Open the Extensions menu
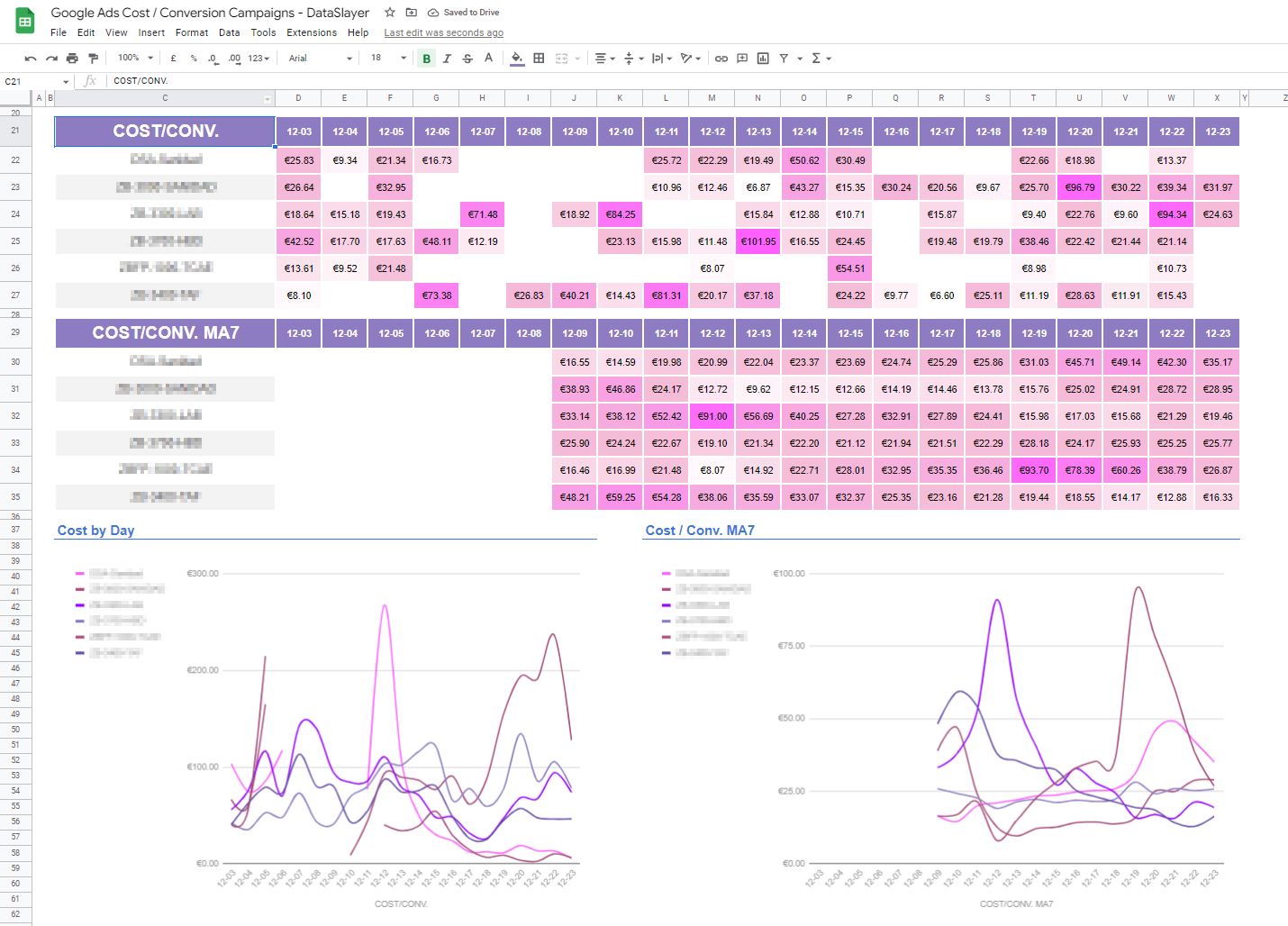The width and height of the screenshot is (1288, 926). (x=312, y=32)
